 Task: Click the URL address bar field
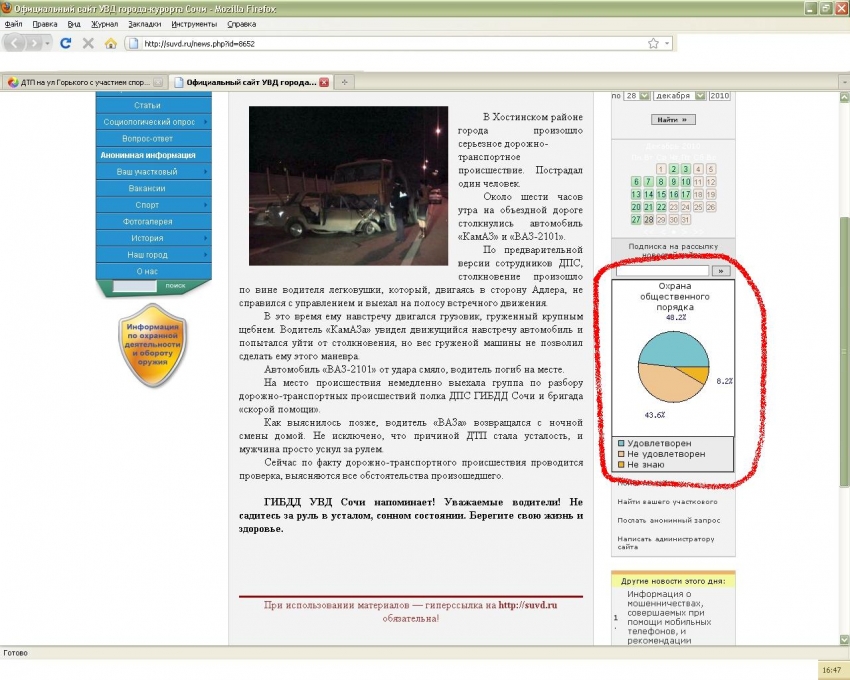(390, 44)
